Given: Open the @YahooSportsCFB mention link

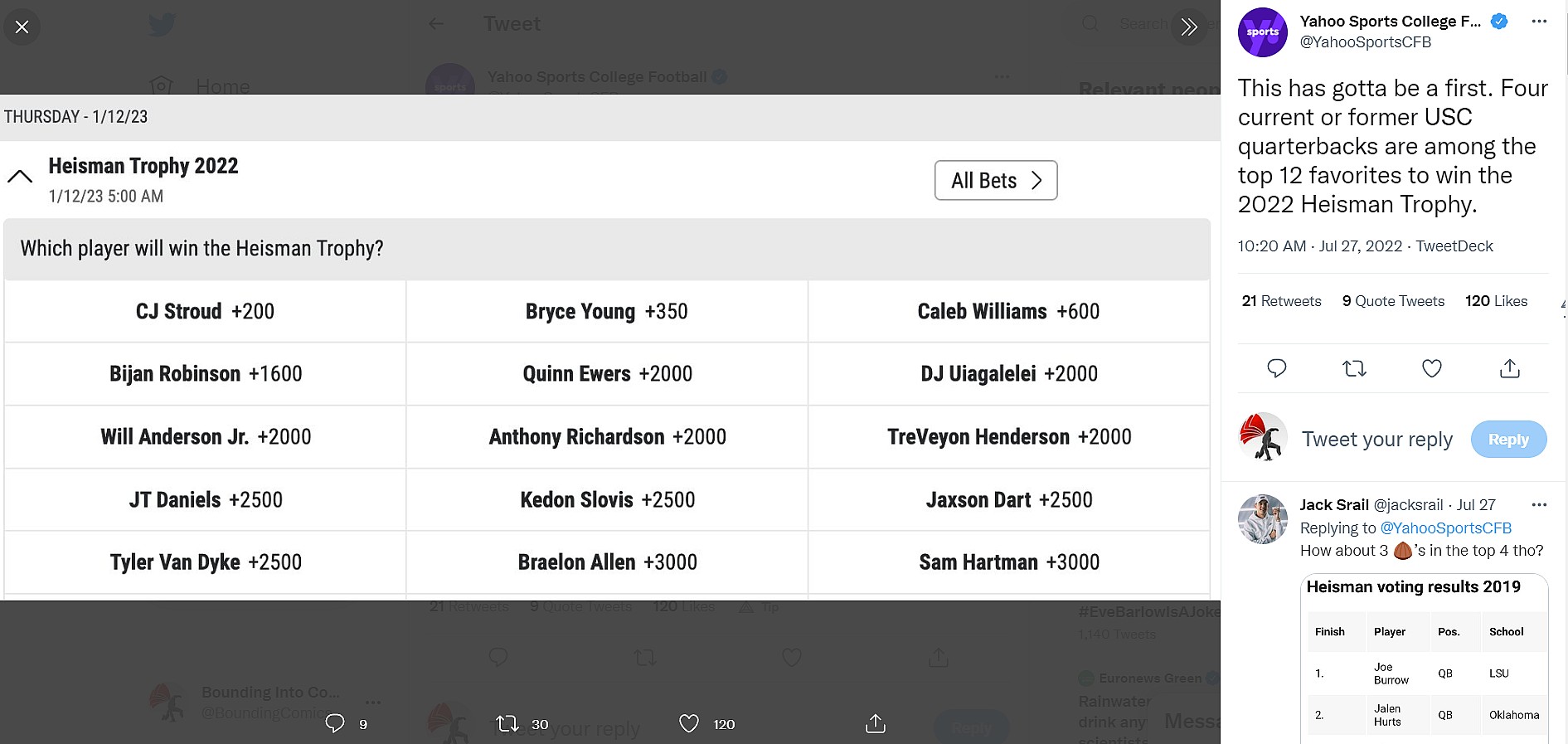Looking at the screenshot, I should click(x=1445, y=528).
